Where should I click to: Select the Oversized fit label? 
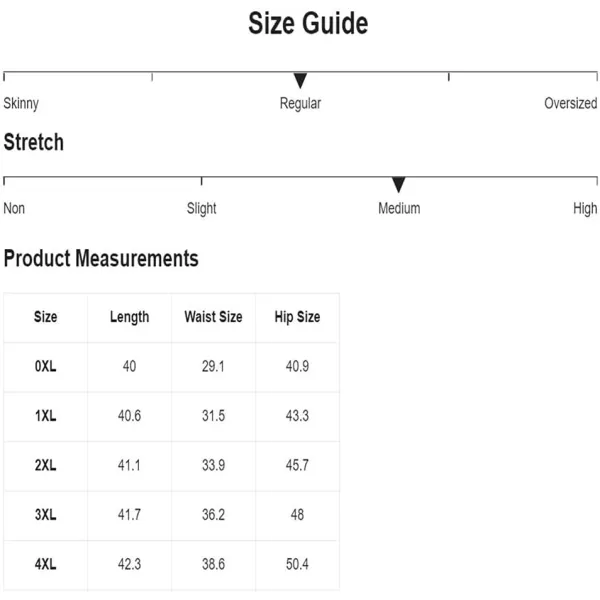(x=571, y=103)
